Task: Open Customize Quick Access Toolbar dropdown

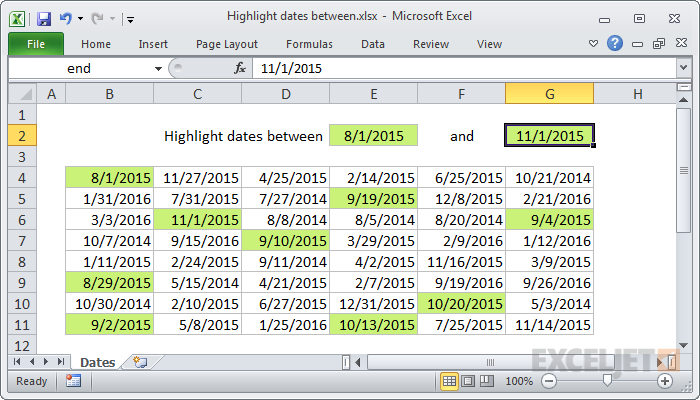Action: point(130,19)
